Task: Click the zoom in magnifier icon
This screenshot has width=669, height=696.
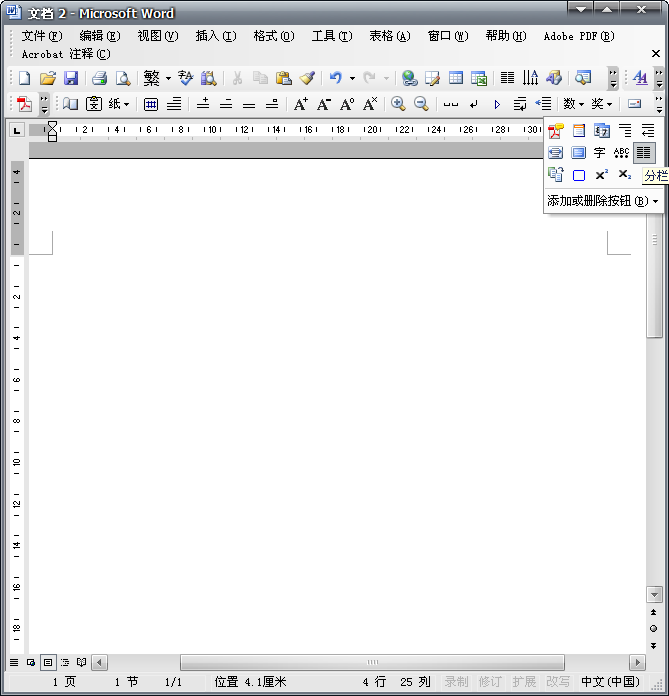Action: point(398,104)
